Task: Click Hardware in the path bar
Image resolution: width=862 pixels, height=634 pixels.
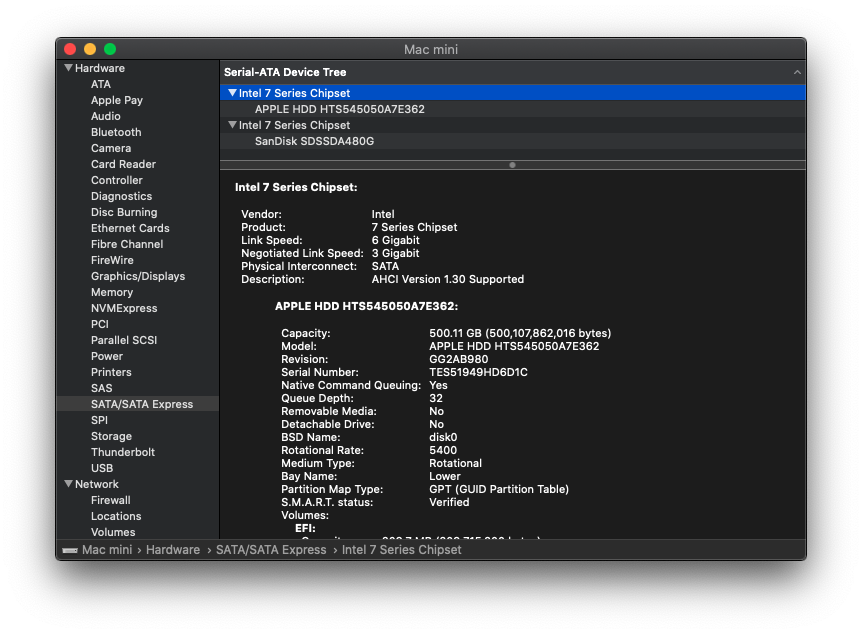Action: [x=173, y=550]
